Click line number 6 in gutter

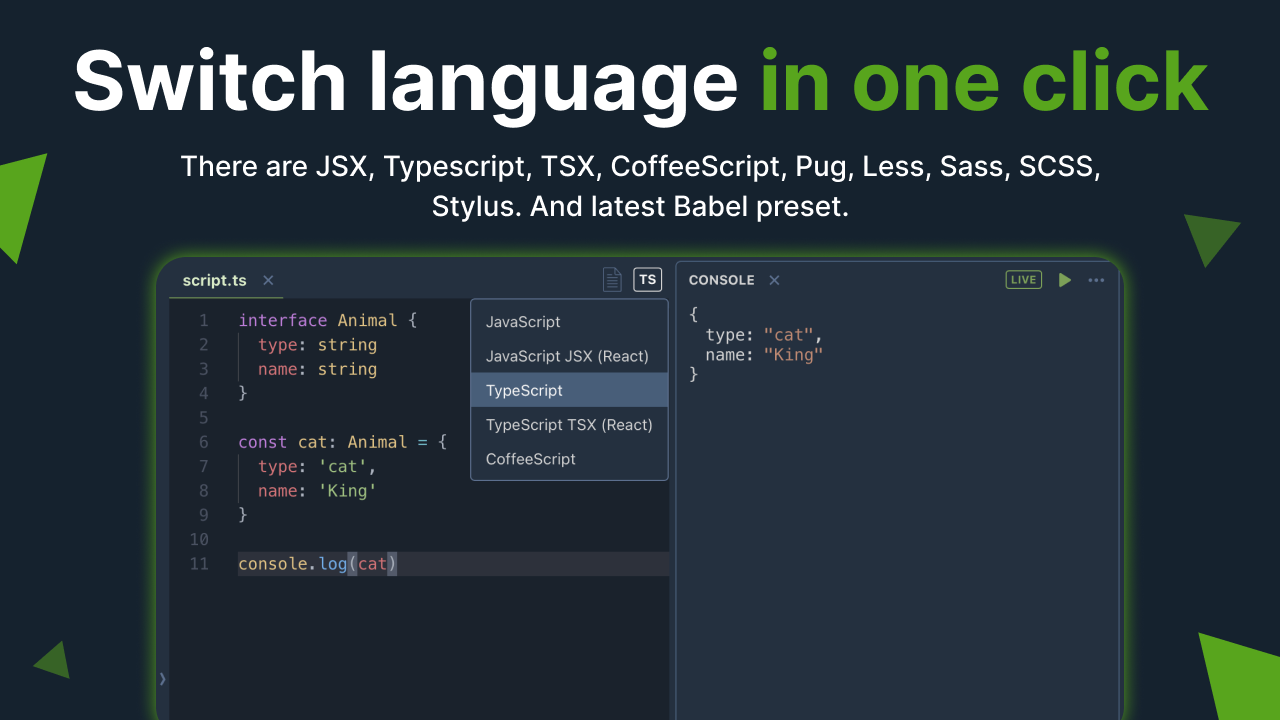(203, 442)
